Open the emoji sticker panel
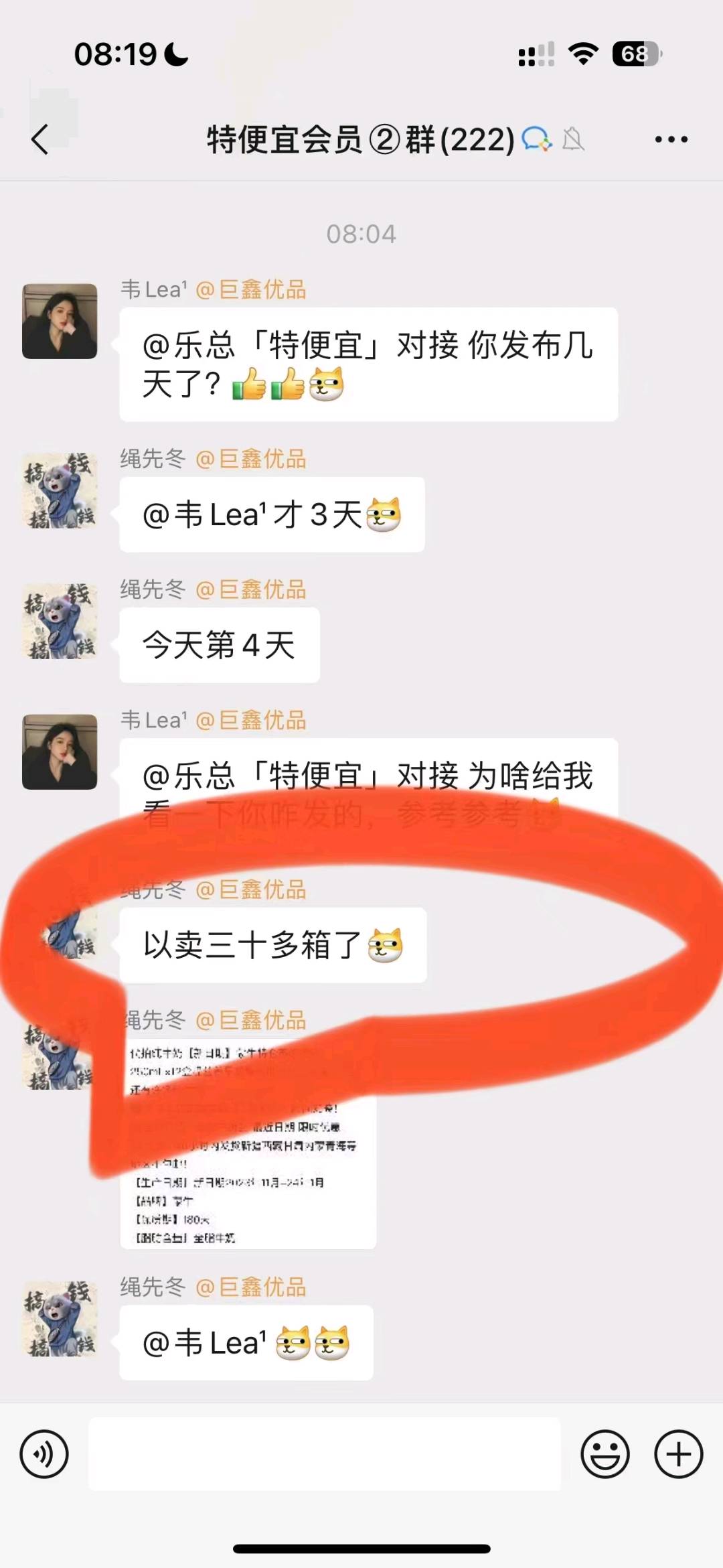Screen dimensions: 723x1568 605,1454
